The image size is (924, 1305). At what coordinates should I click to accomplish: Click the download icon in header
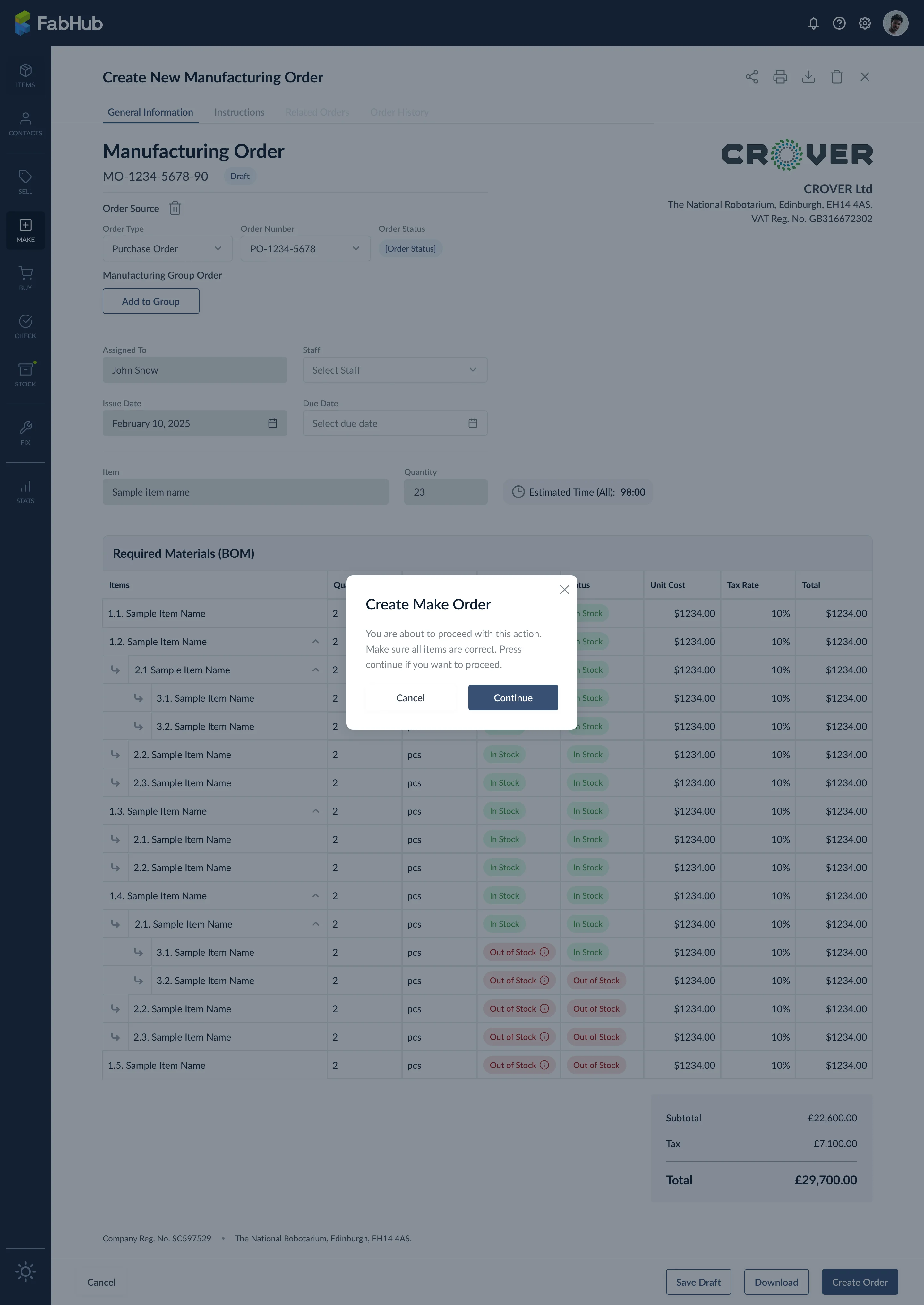coord(808,77)
